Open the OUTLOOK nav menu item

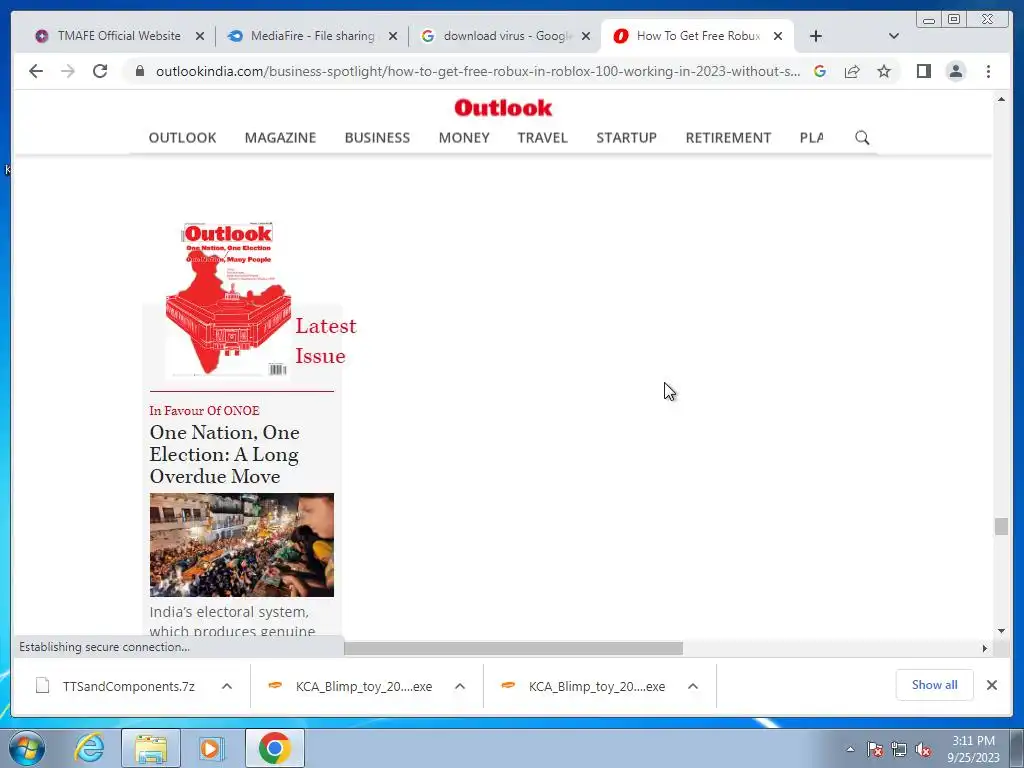click(x=182, y=138)
